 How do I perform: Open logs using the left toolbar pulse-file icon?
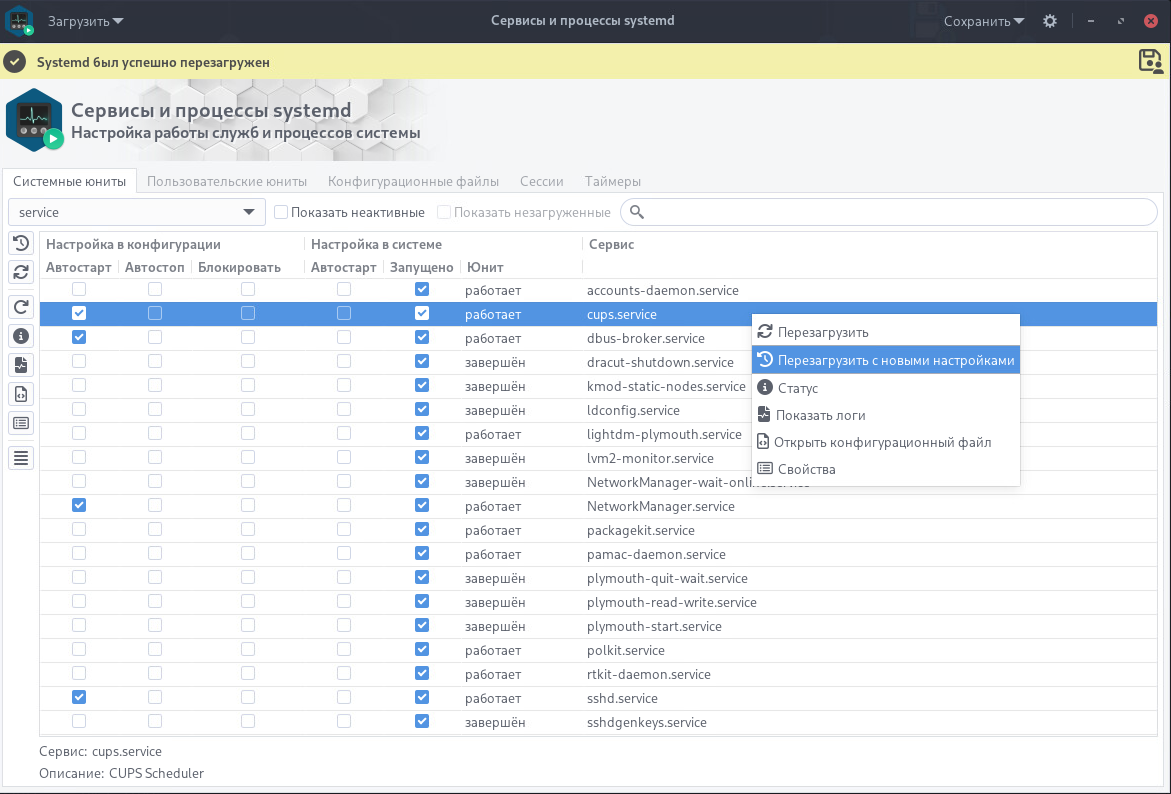coord(21,365)
